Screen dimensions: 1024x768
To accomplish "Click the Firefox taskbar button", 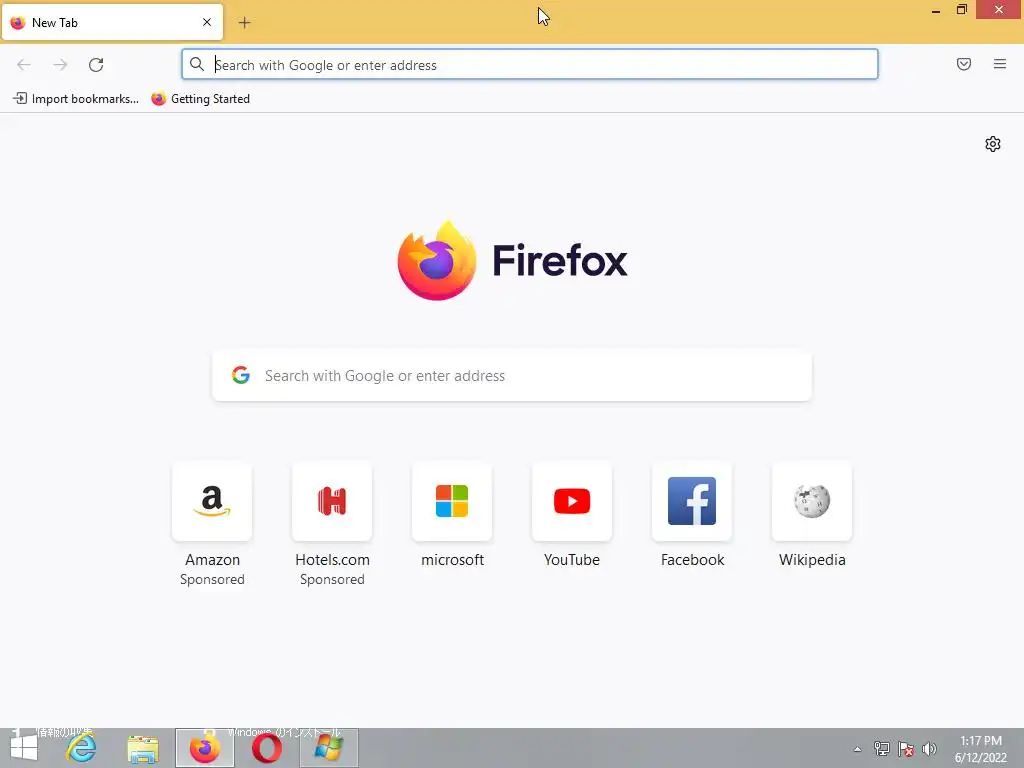I will [204, 748].
